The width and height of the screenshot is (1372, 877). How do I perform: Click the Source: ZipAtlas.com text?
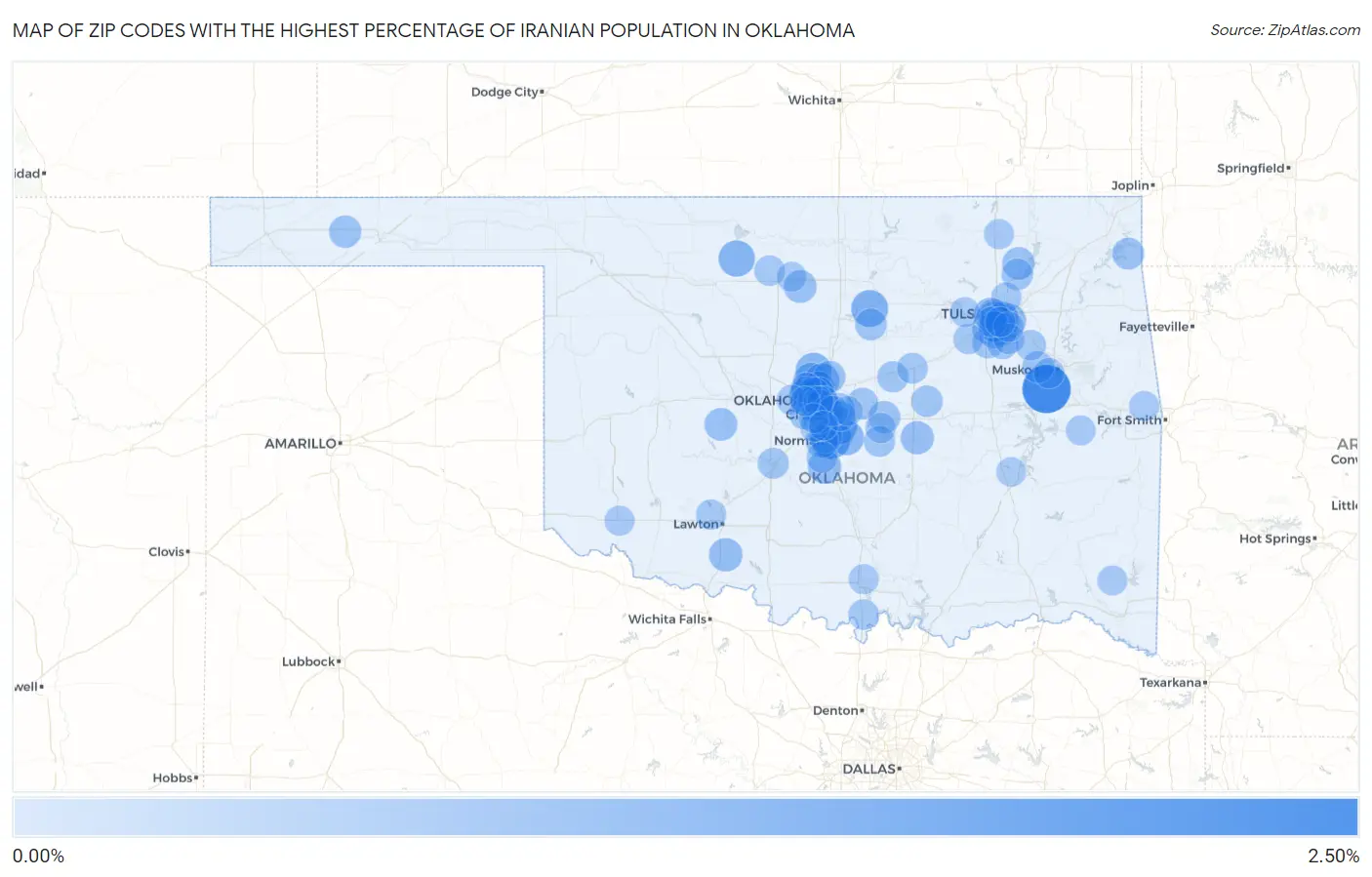[x=1285, y=30]
